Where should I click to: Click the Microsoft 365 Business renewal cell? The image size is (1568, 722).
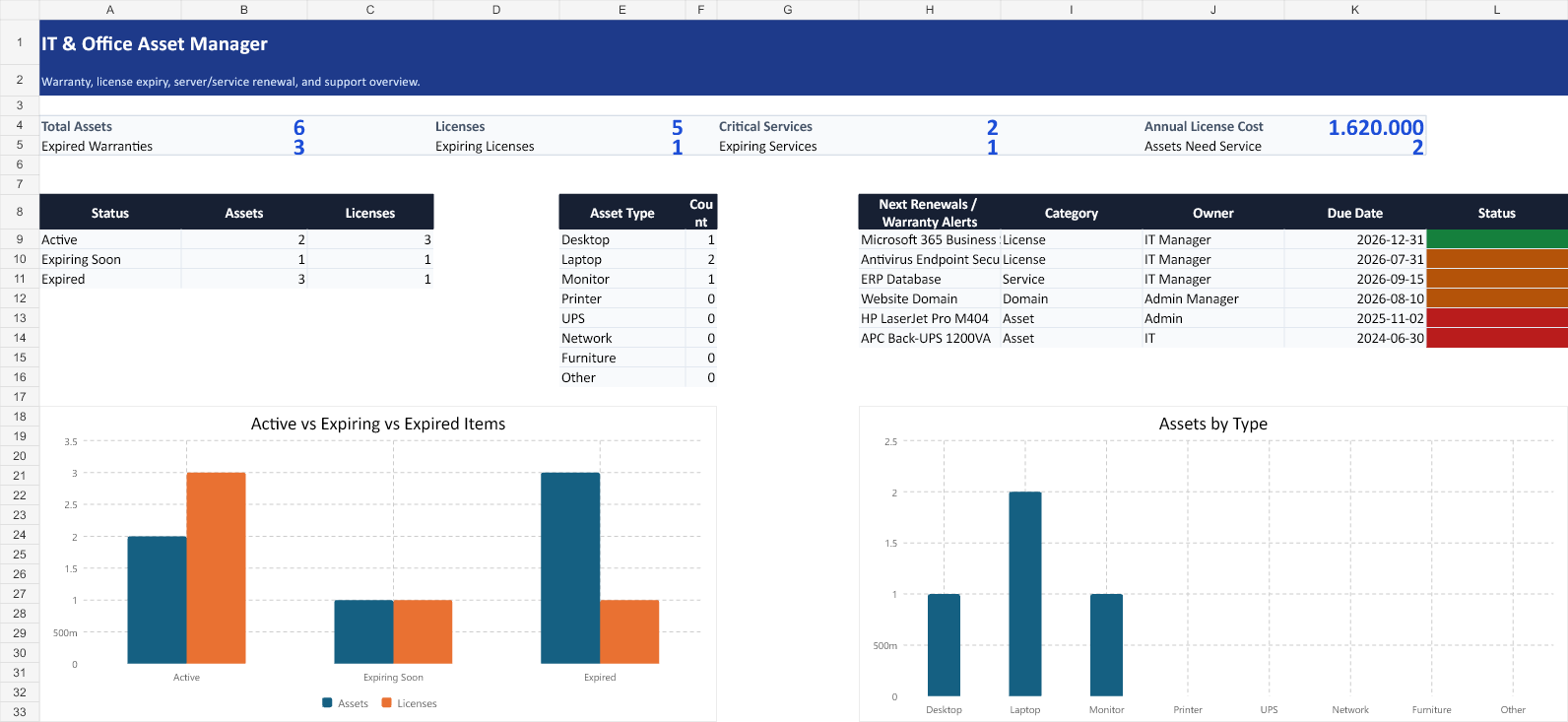tap(929, 239)
